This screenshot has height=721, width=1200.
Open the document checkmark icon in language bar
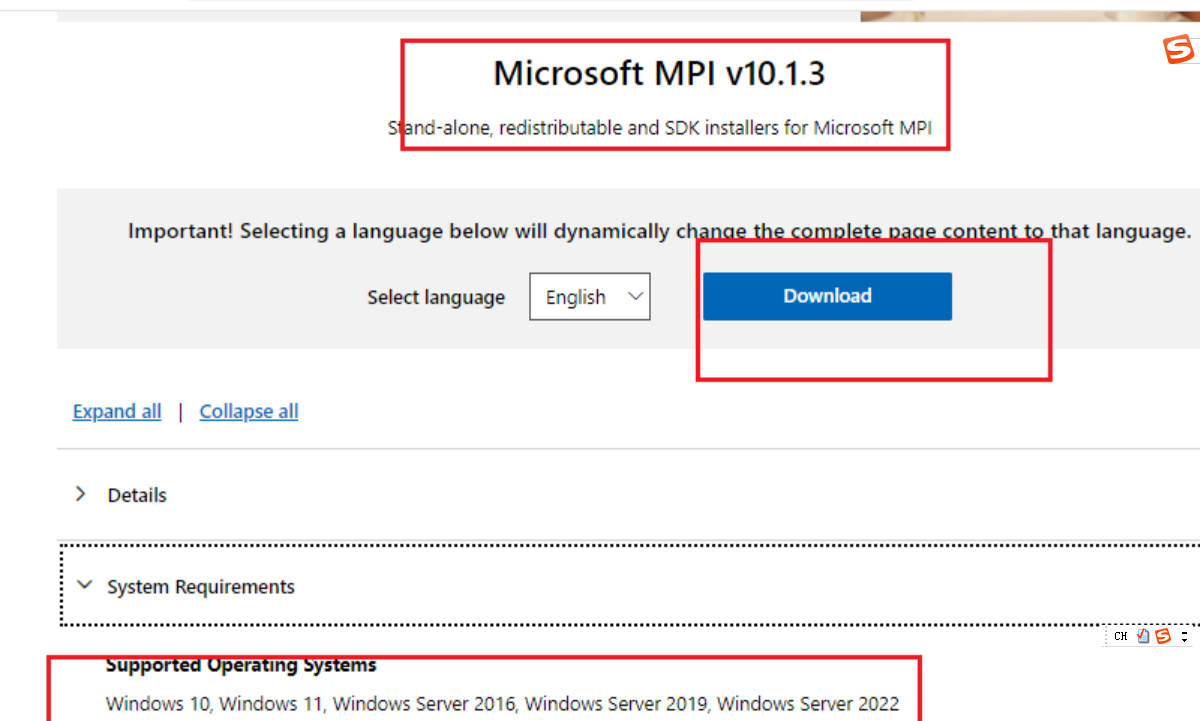tap(1143, 636)
